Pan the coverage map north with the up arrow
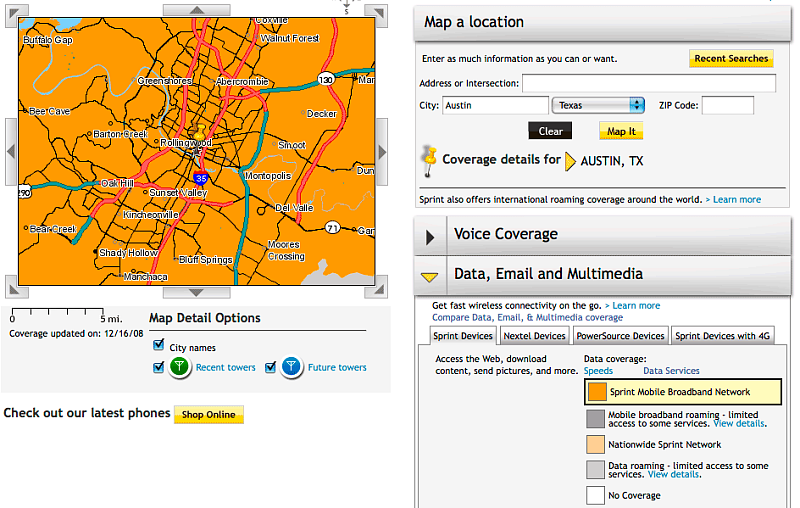The height and width of the screenshot is (508, 800). coord(196,10)
